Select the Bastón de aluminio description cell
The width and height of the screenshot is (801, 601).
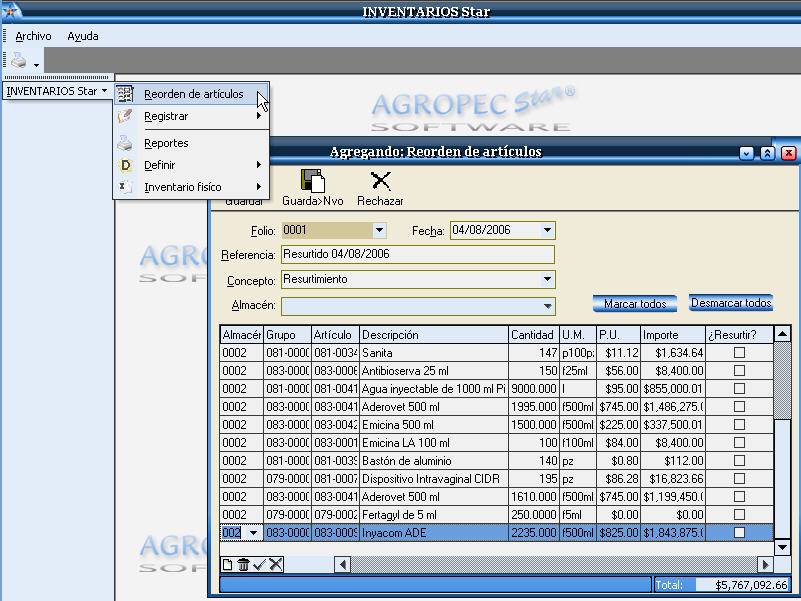click(x=434, y=460)
